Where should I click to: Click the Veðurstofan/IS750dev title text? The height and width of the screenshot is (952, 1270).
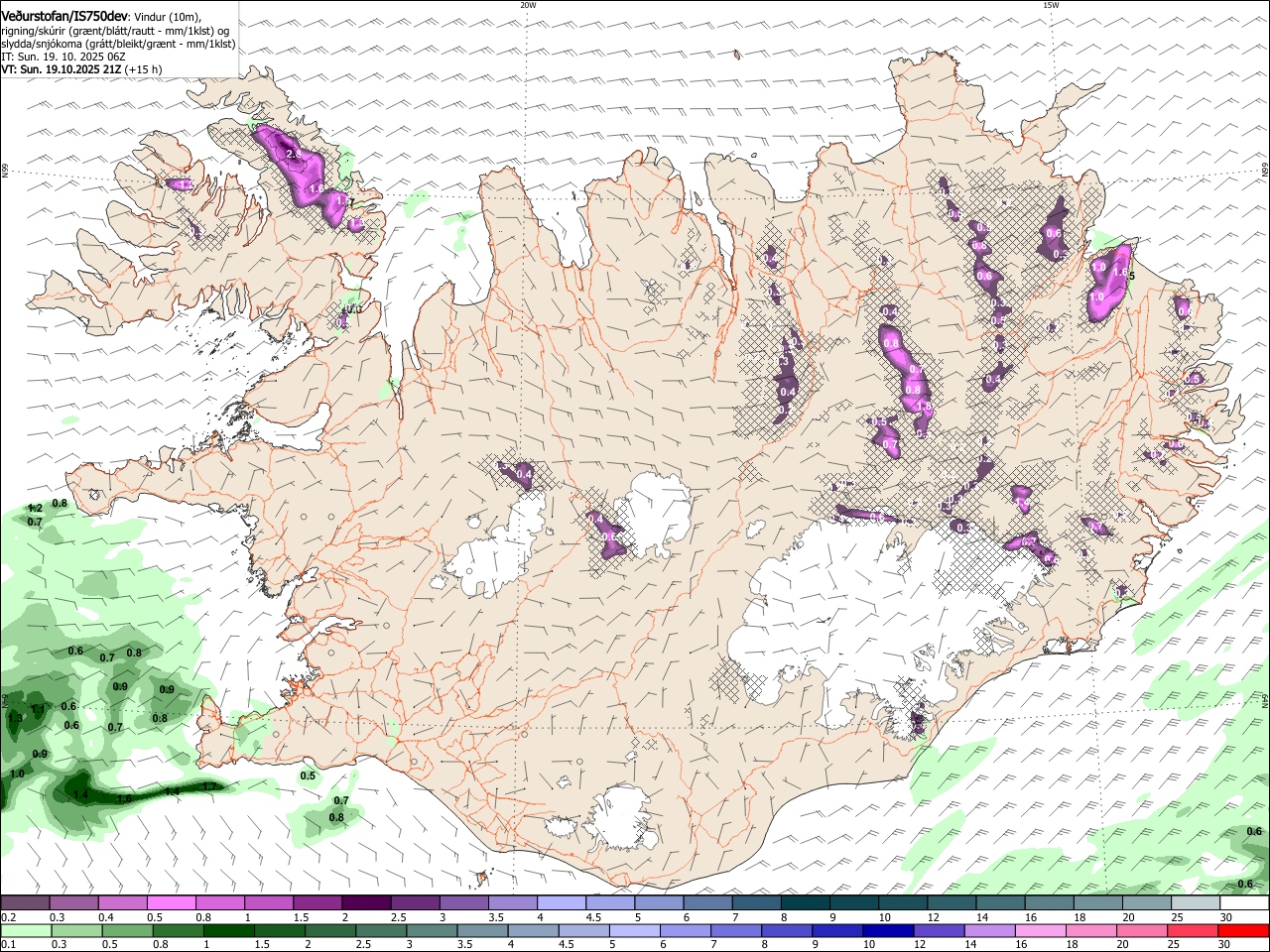pos(64,16)
